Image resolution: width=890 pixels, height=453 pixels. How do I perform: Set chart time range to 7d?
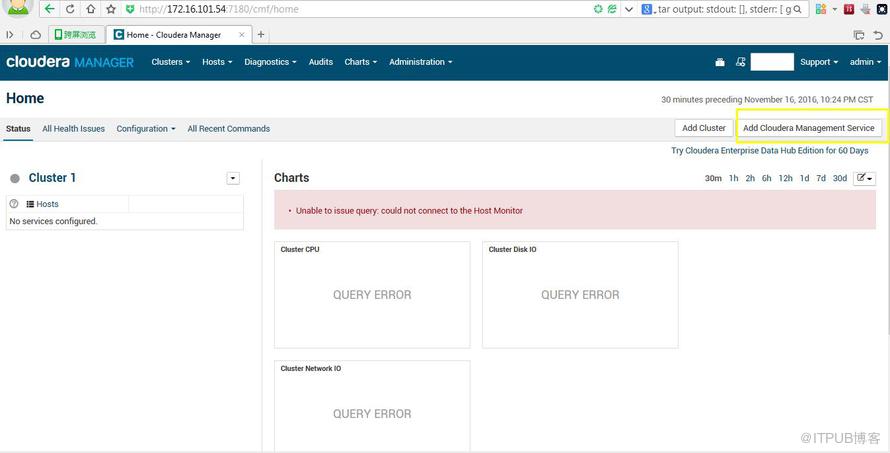pos(821,178)
